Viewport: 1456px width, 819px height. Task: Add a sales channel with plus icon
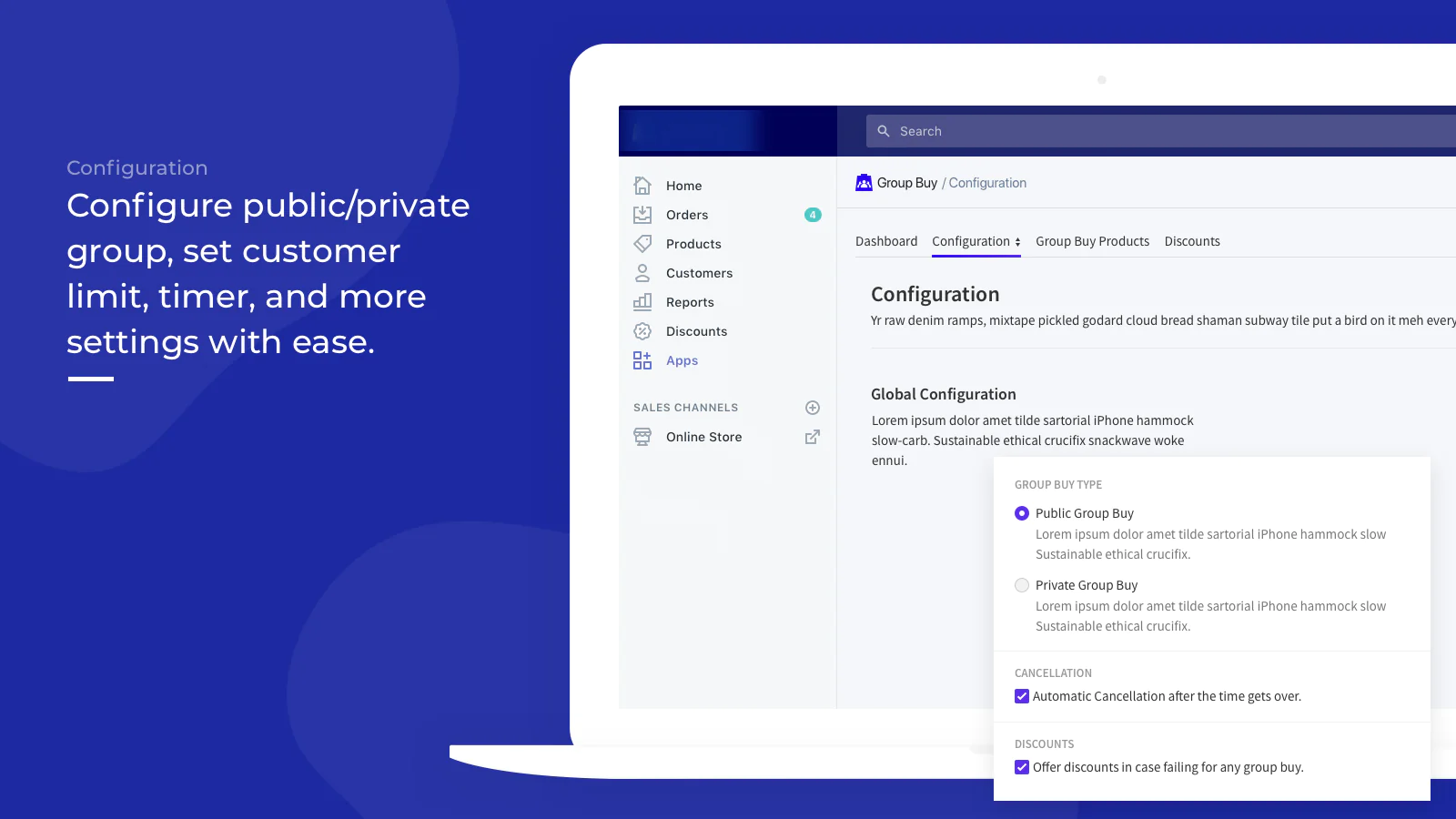(813, 408)
